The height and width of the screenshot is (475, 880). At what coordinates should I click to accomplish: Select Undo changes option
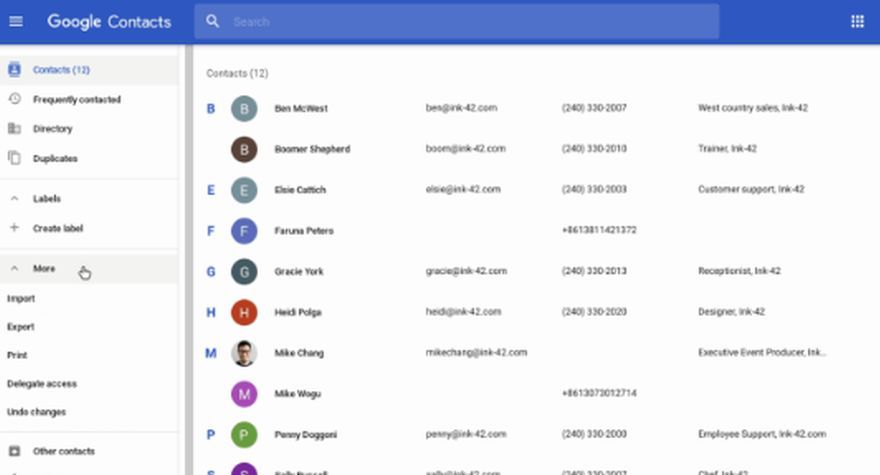pyautogui.click(x=37, y=412)
